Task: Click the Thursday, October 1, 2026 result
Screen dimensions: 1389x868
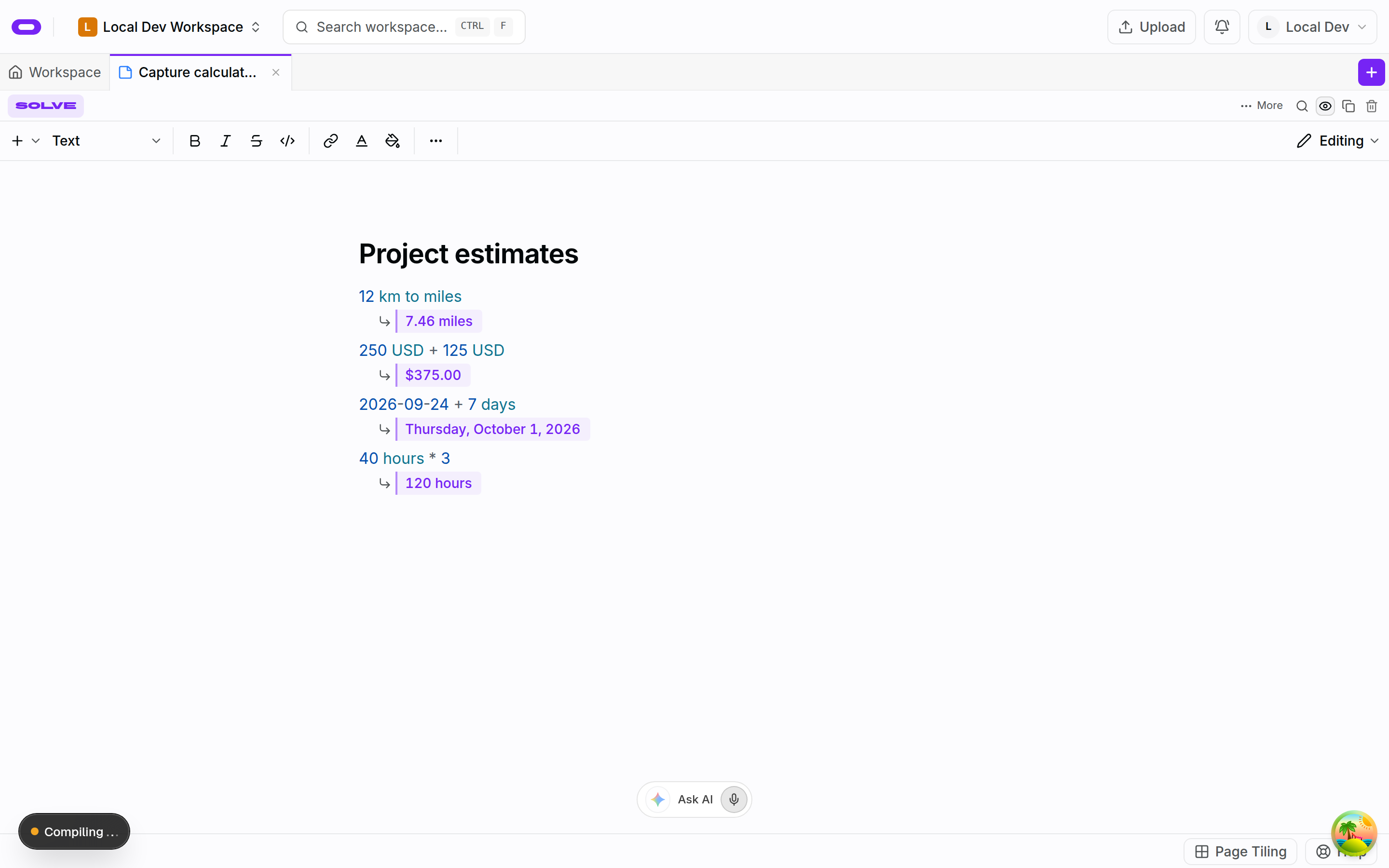Action: [x=492, y=429]
